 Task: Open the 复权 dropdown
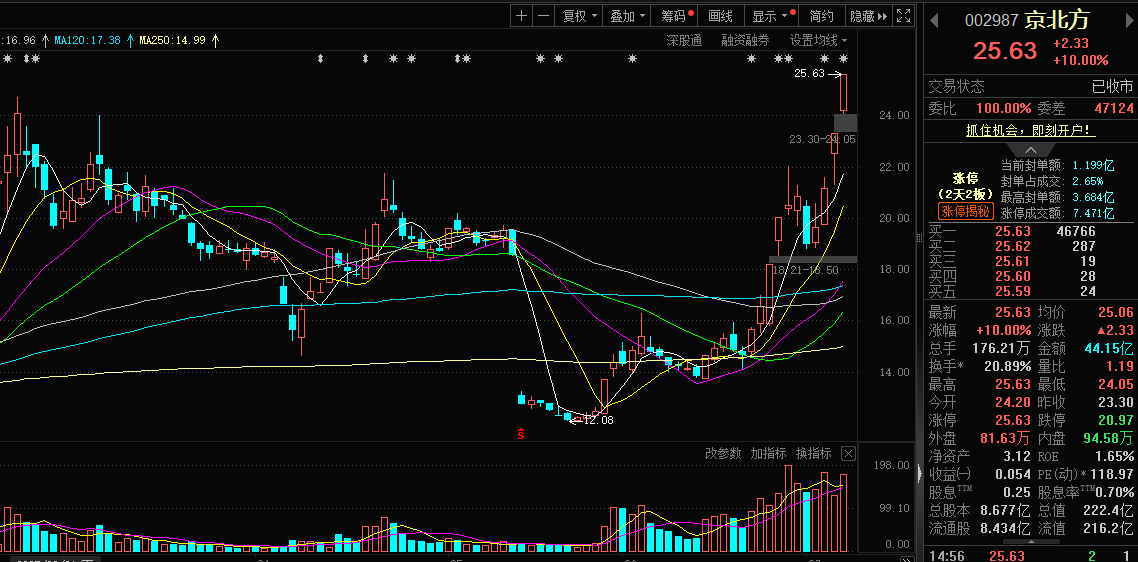click(580, 16)
